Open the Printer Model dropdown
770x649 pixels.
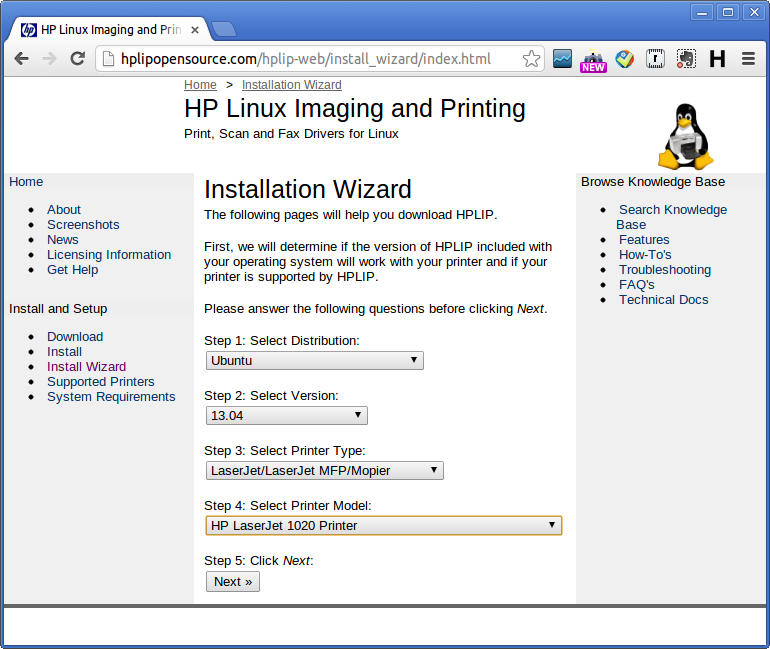384,525
